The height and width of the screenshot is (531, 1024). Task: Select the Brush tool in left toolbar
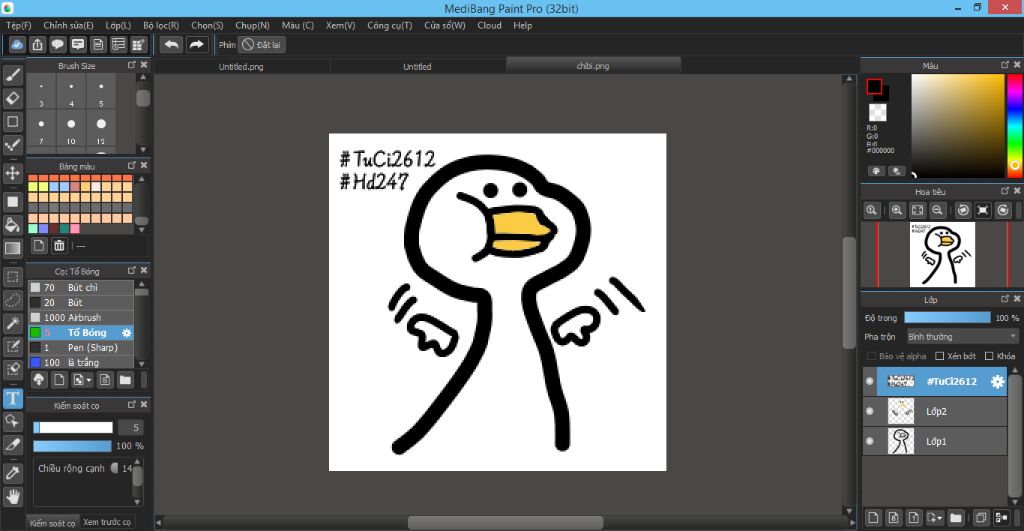12,75
